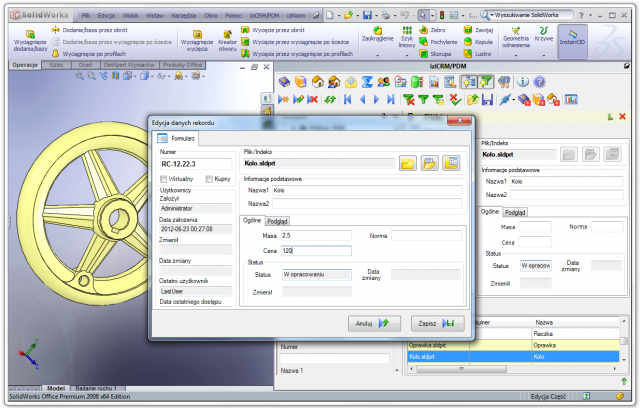Check the Kupny checkbox

click(209, 179)
